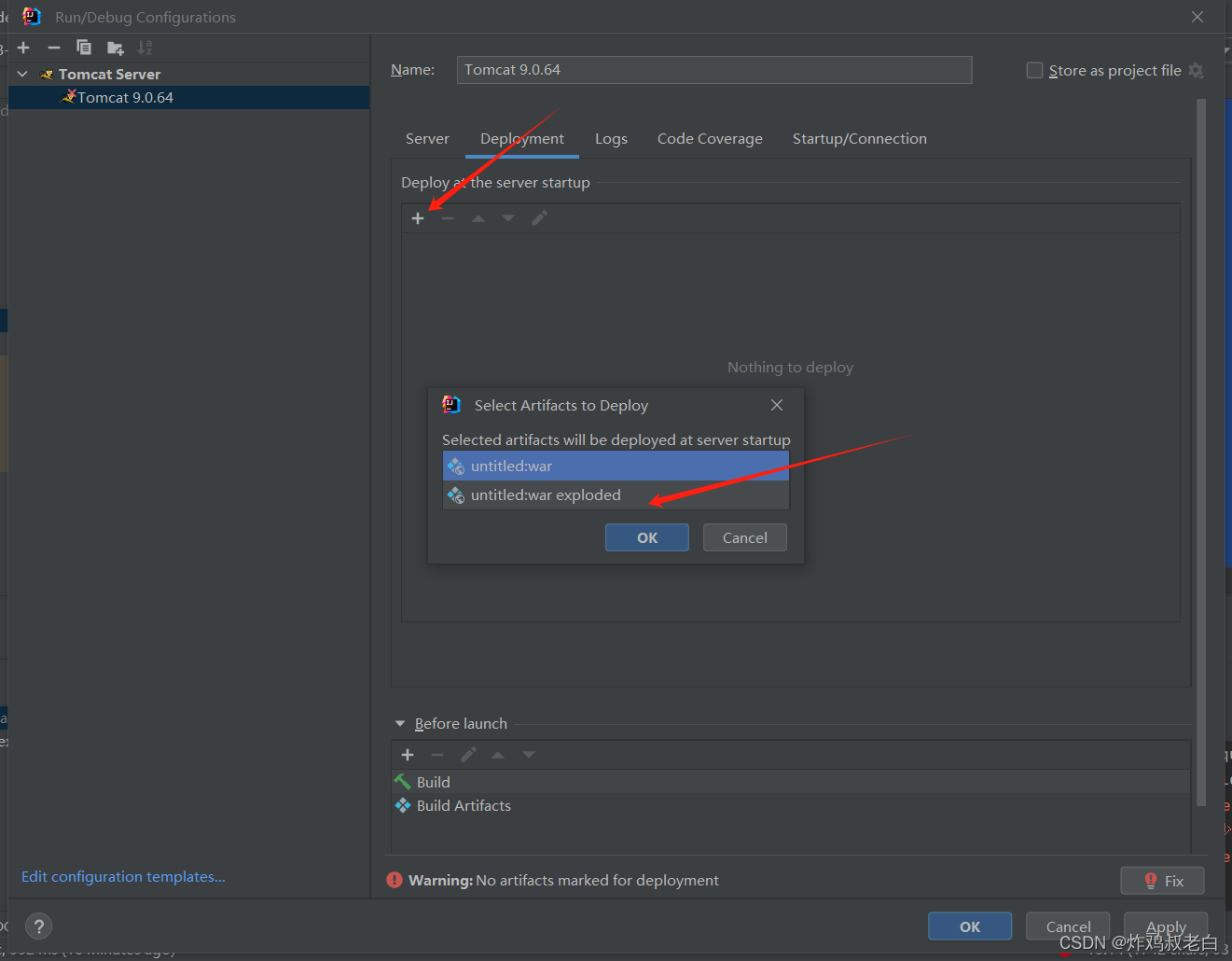The image size is (1232, 961).
Task: Collapse Tomcat Server tree node
Action: click(22, 74)
